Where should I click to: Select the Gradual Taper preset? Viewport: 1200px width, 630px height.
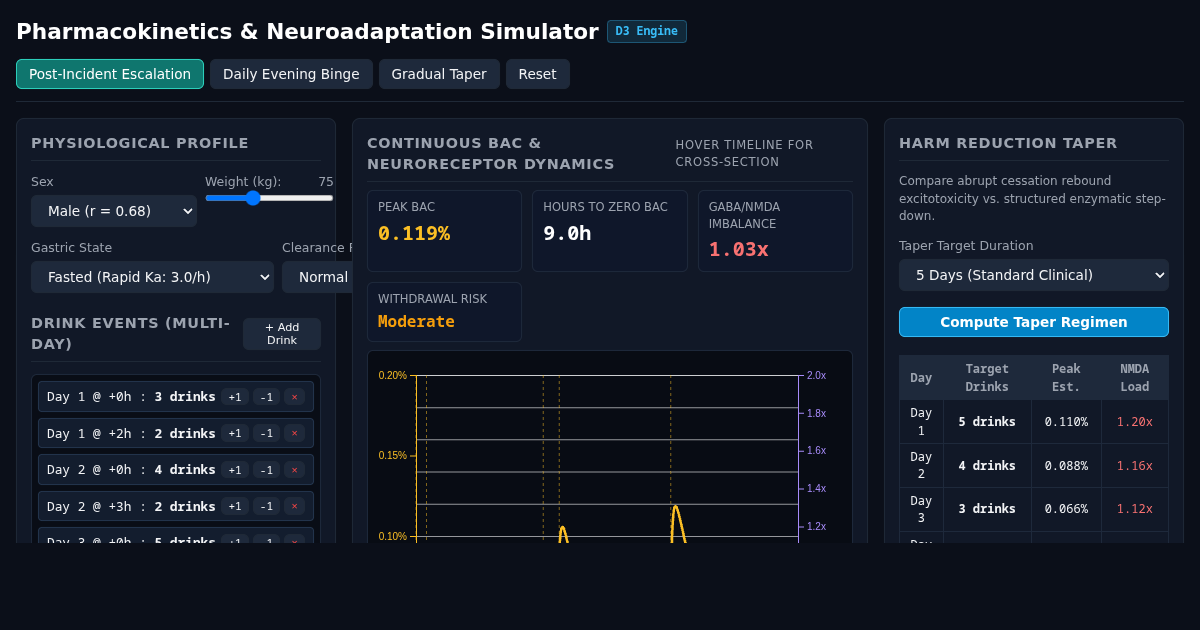click(439, 74)
